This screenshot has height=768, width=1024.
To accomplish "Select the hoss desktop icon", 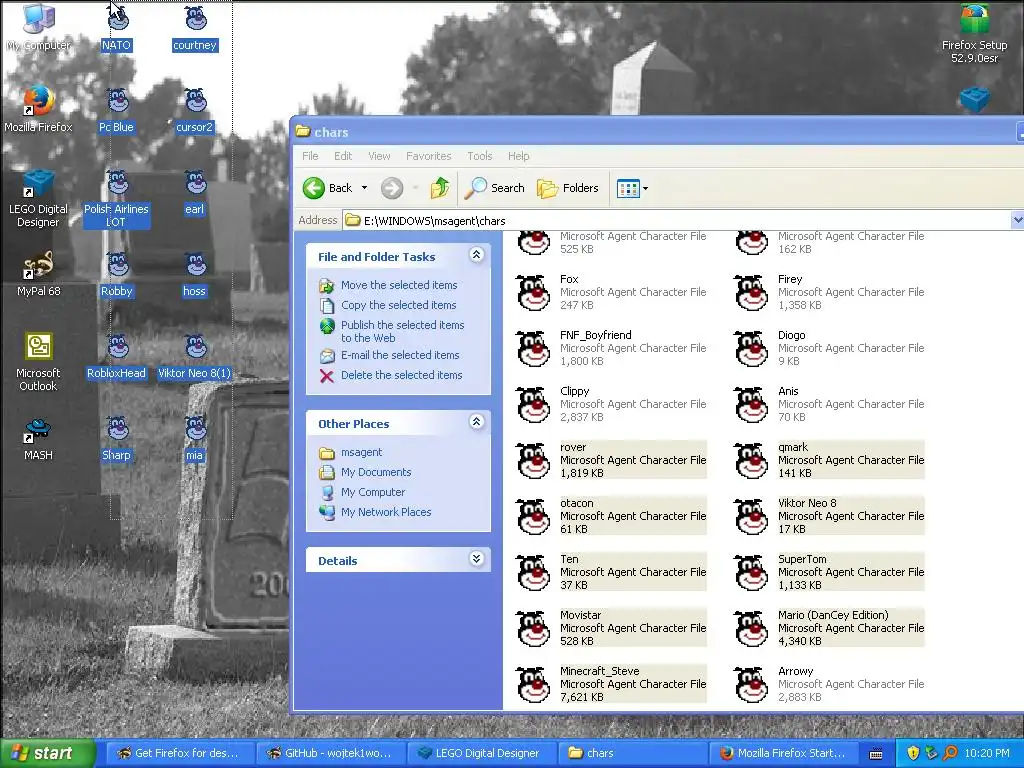I will tap(195, 266).
